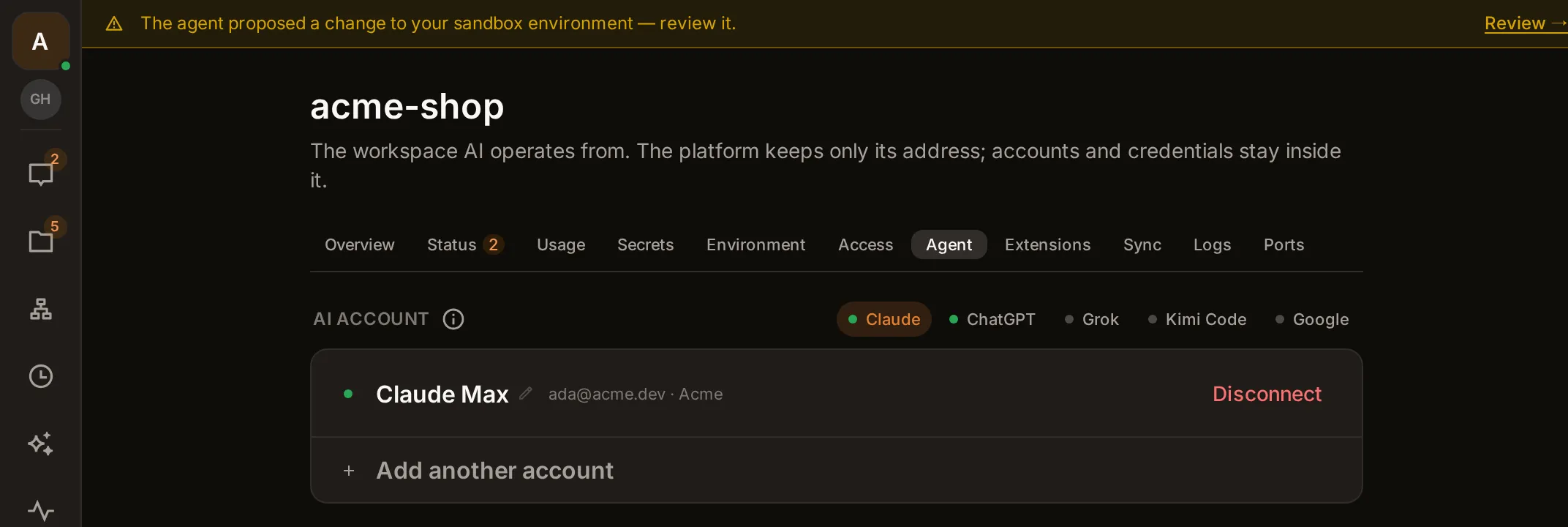Open folder icon with badge 5
The height and width of the screenshot is (527, 1568).
coord(41,242)
